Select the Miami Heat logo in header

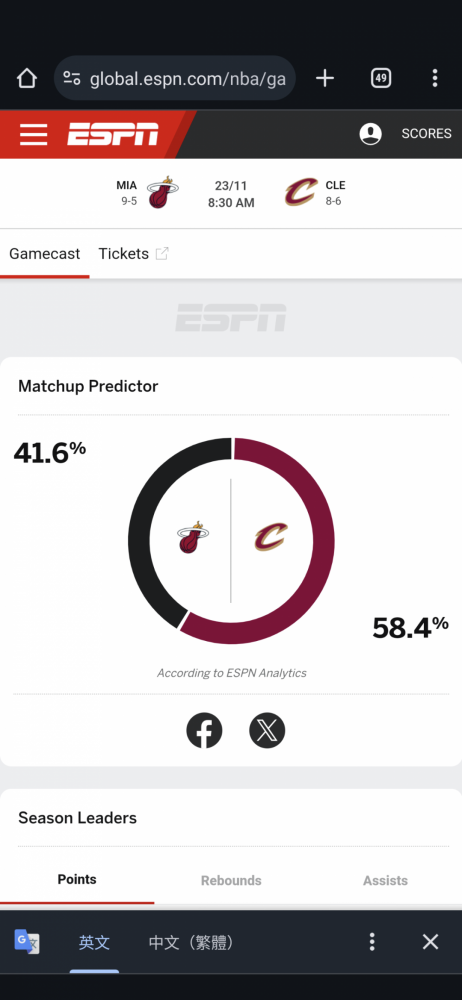point(162,193)
